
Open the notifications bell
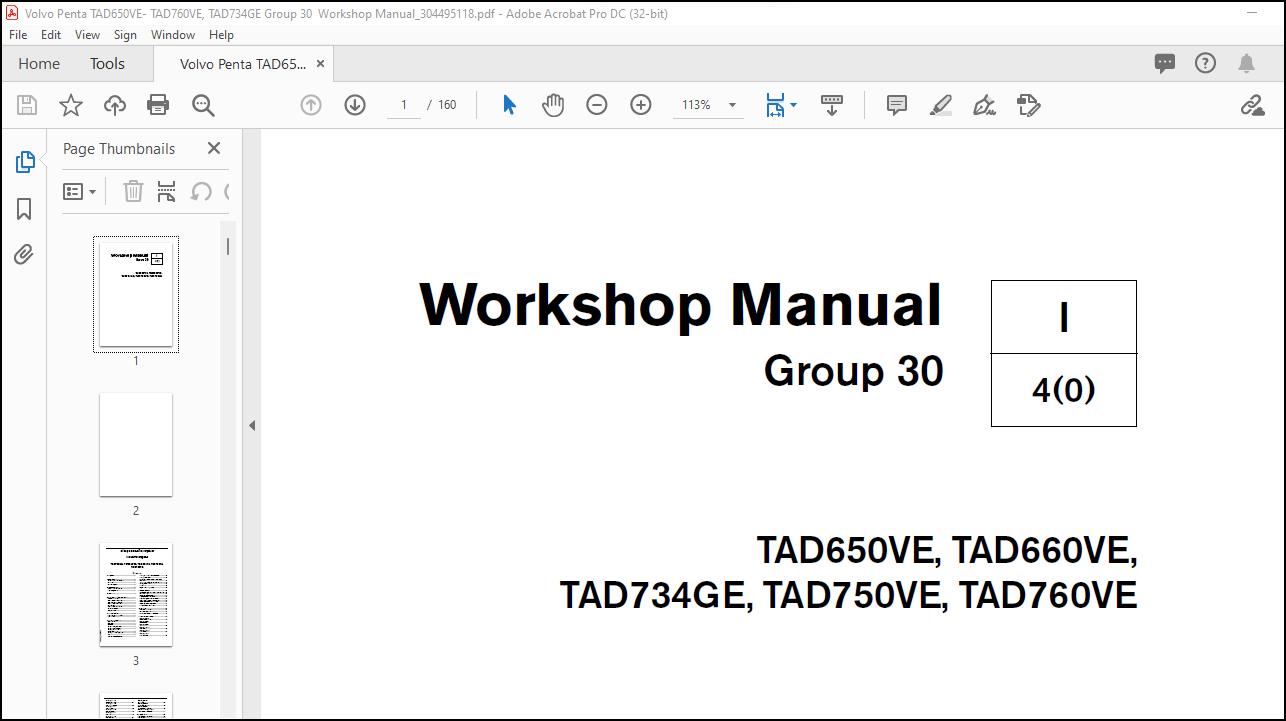tap(1246, 63)
